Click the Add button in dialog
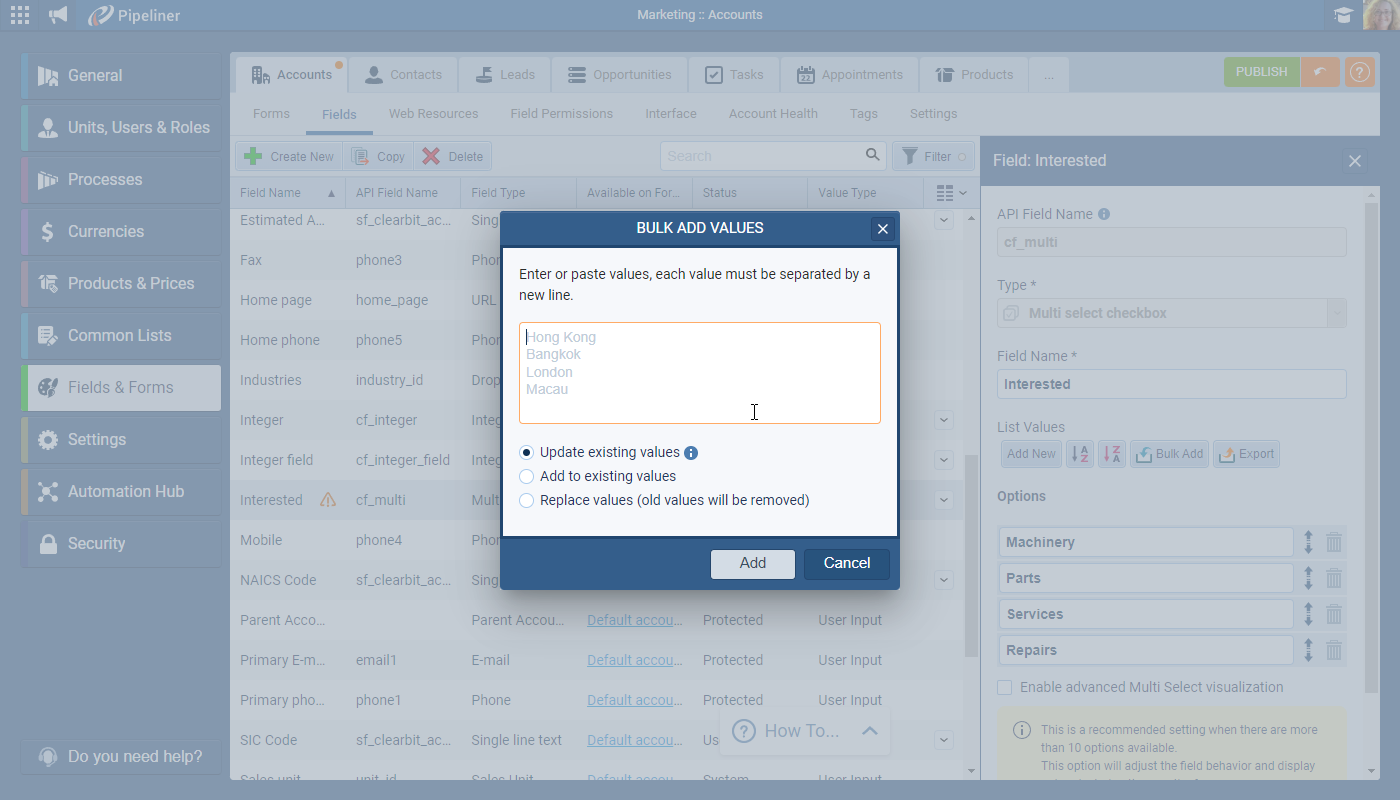This screenshot has height=800, width=1400. point(752,563)
